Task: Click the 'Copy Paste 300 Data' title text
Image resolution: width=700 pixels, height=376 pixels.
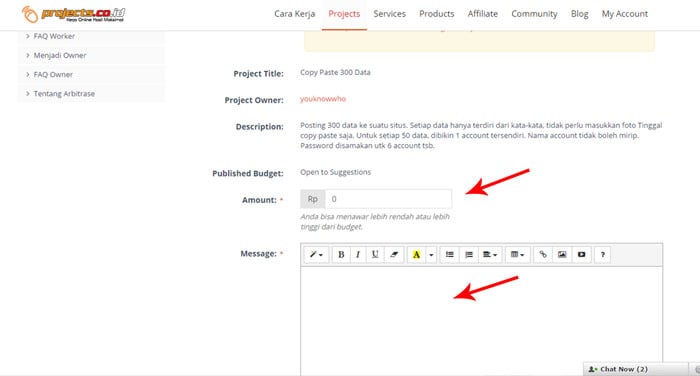Action: pyautogui.click(x=335, y=72)
